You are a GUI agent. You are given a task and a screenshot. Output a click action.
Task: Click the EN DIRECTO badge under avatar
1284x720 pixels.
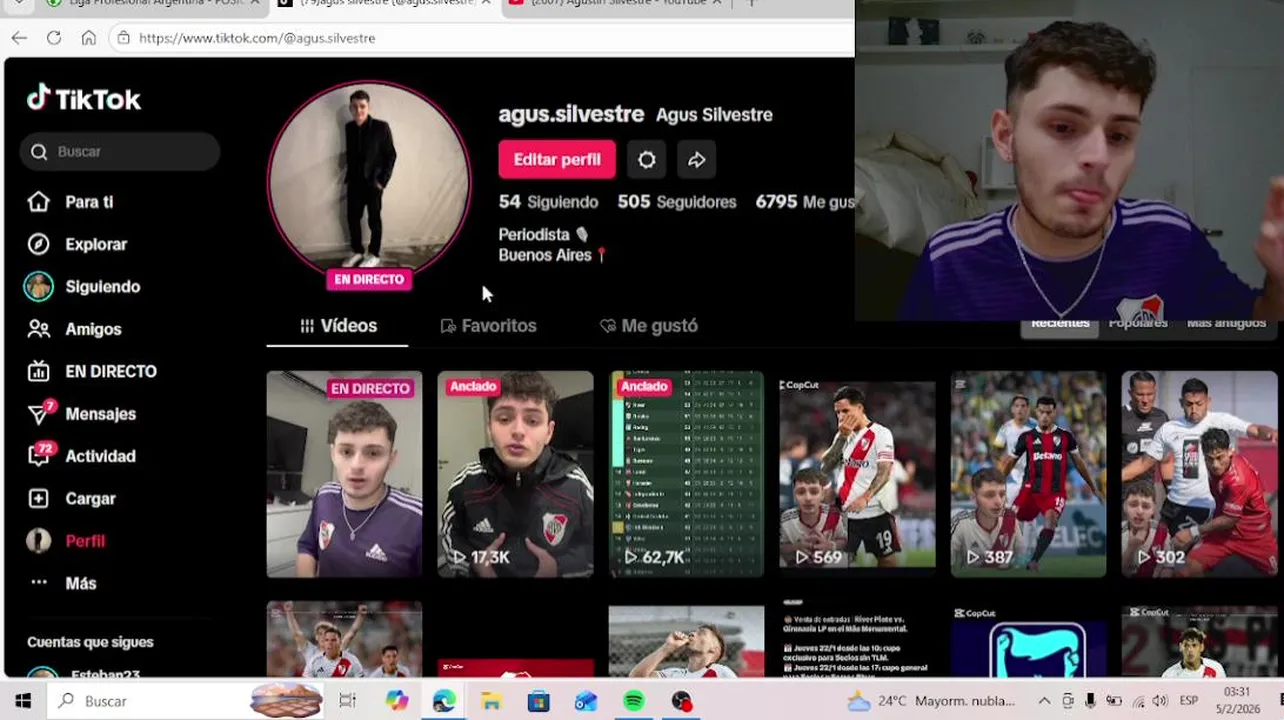click(369, 280)
